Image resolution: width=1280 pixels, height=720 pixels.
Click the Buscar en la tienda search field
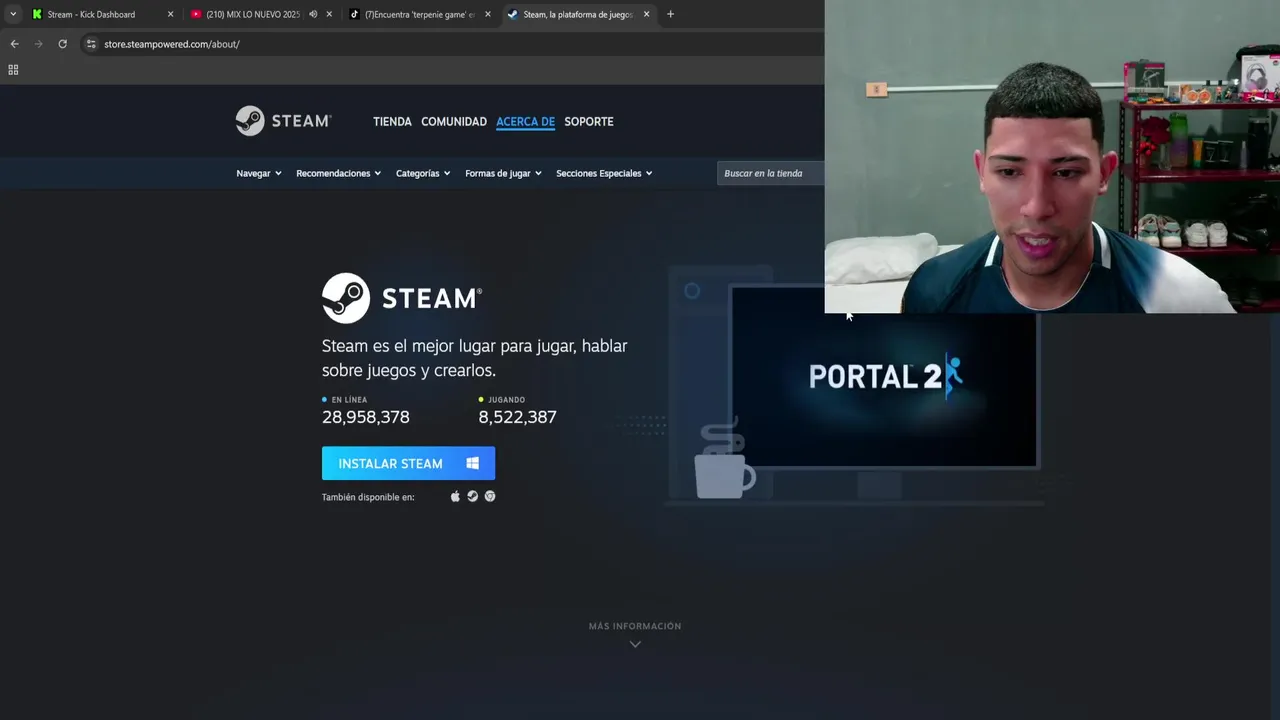click(770, 173)
